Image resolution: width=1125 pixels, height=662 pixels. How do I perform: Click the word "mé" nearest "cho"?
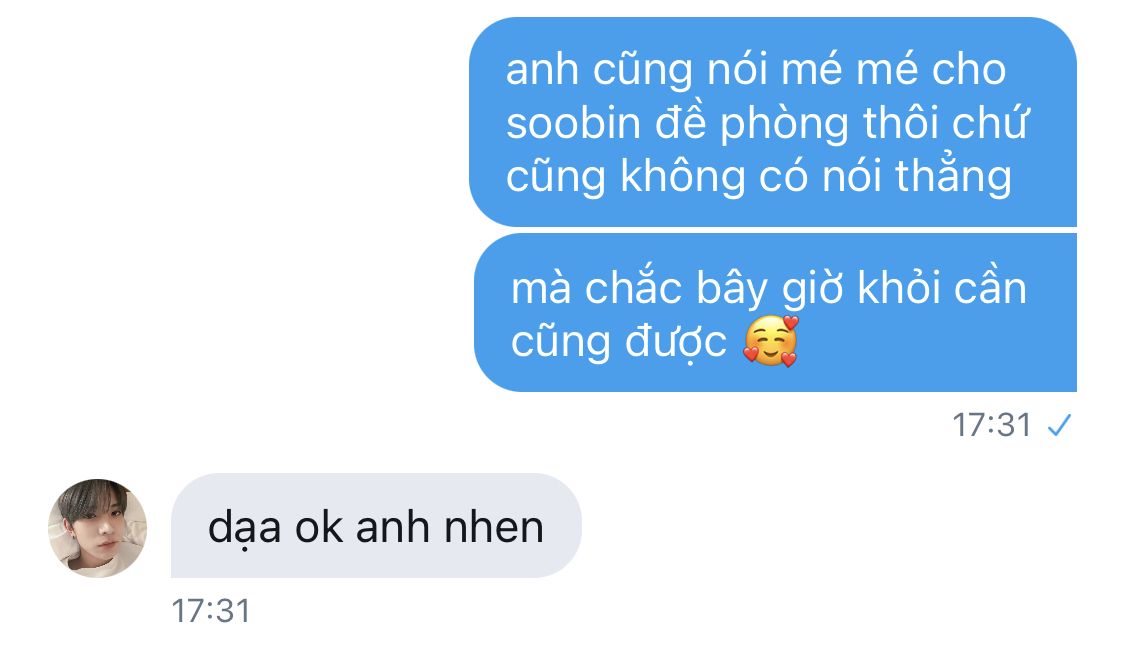click(x=888, y=70)
